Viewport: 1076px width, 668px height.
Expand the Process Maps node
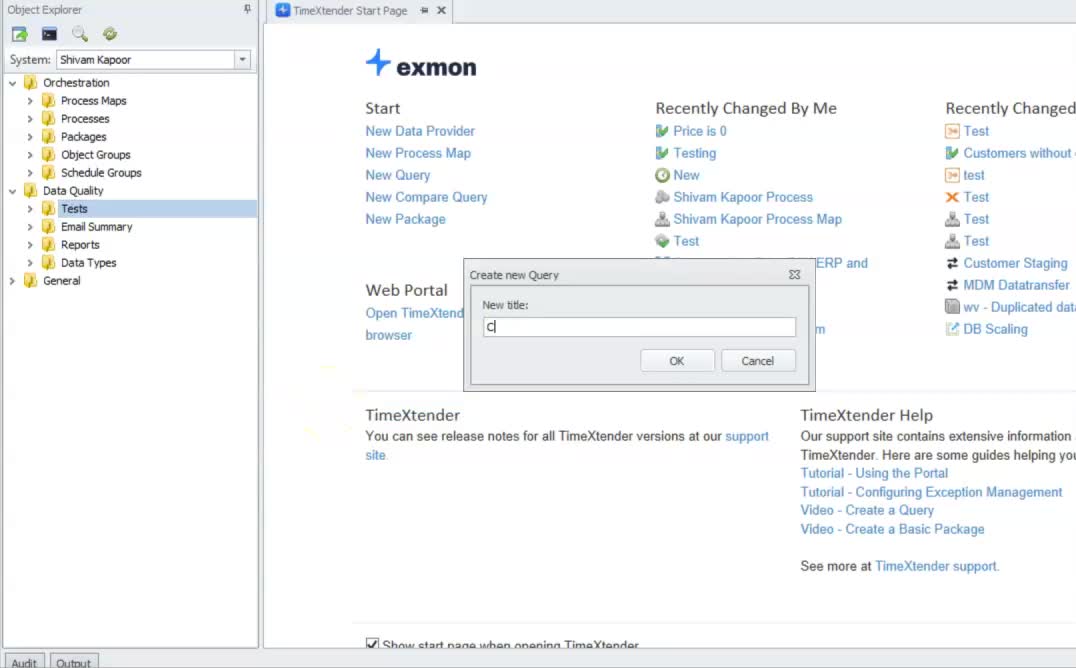(x=30, y=101)
